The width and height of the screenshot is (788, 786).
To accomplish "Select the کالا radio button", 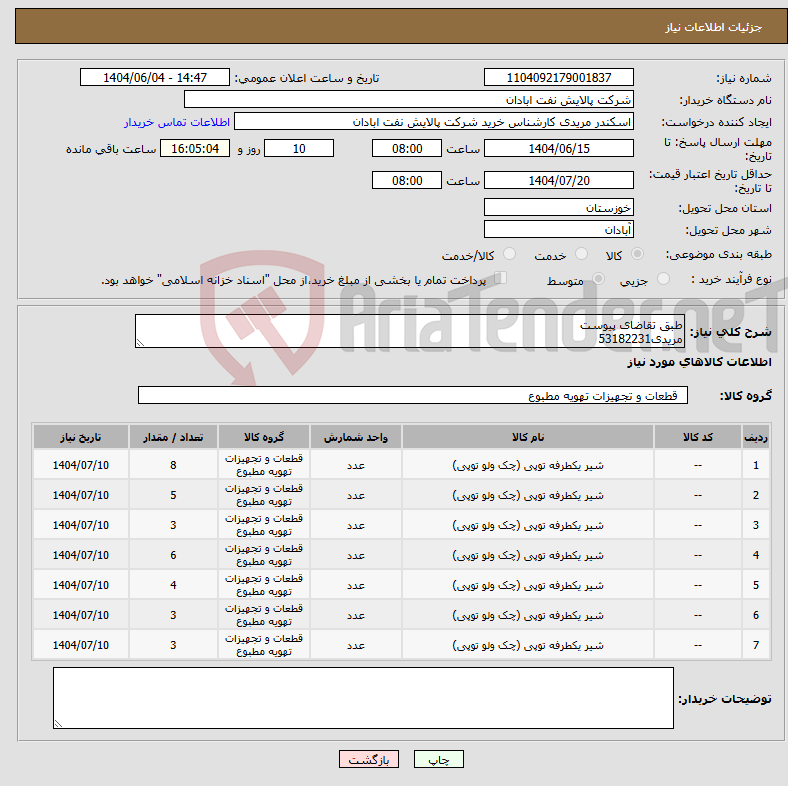I will click(x=637, y=254).
